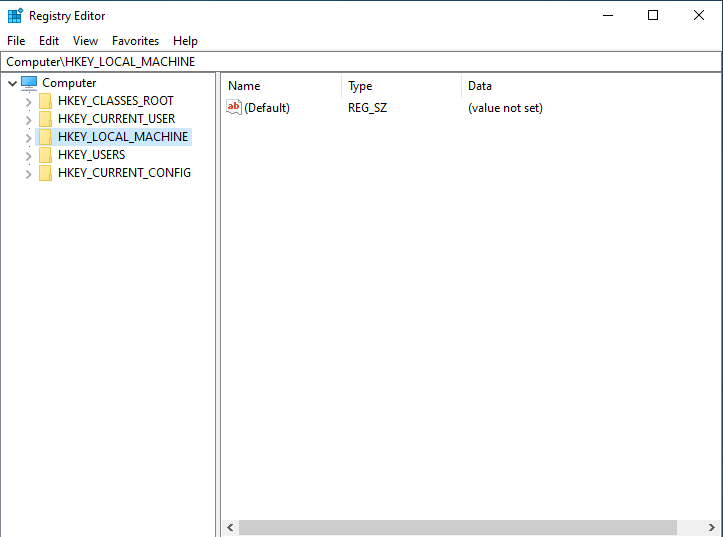The image size is (723, 537).
Task: Click the address bar showing Computer\HKEY_LOCAL_MACHINE
Action: (361, 62)
